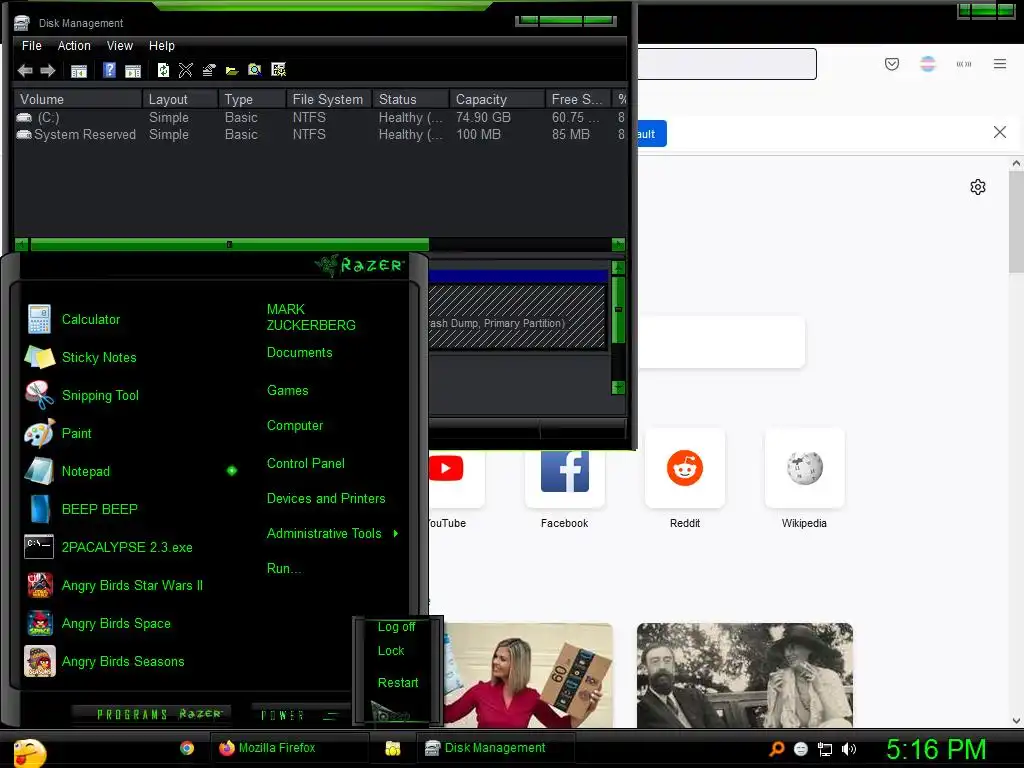This screenshot has height=768, width=1024.
Task: Click the volume speaker tray icon
Action: (x=848, y=749)
